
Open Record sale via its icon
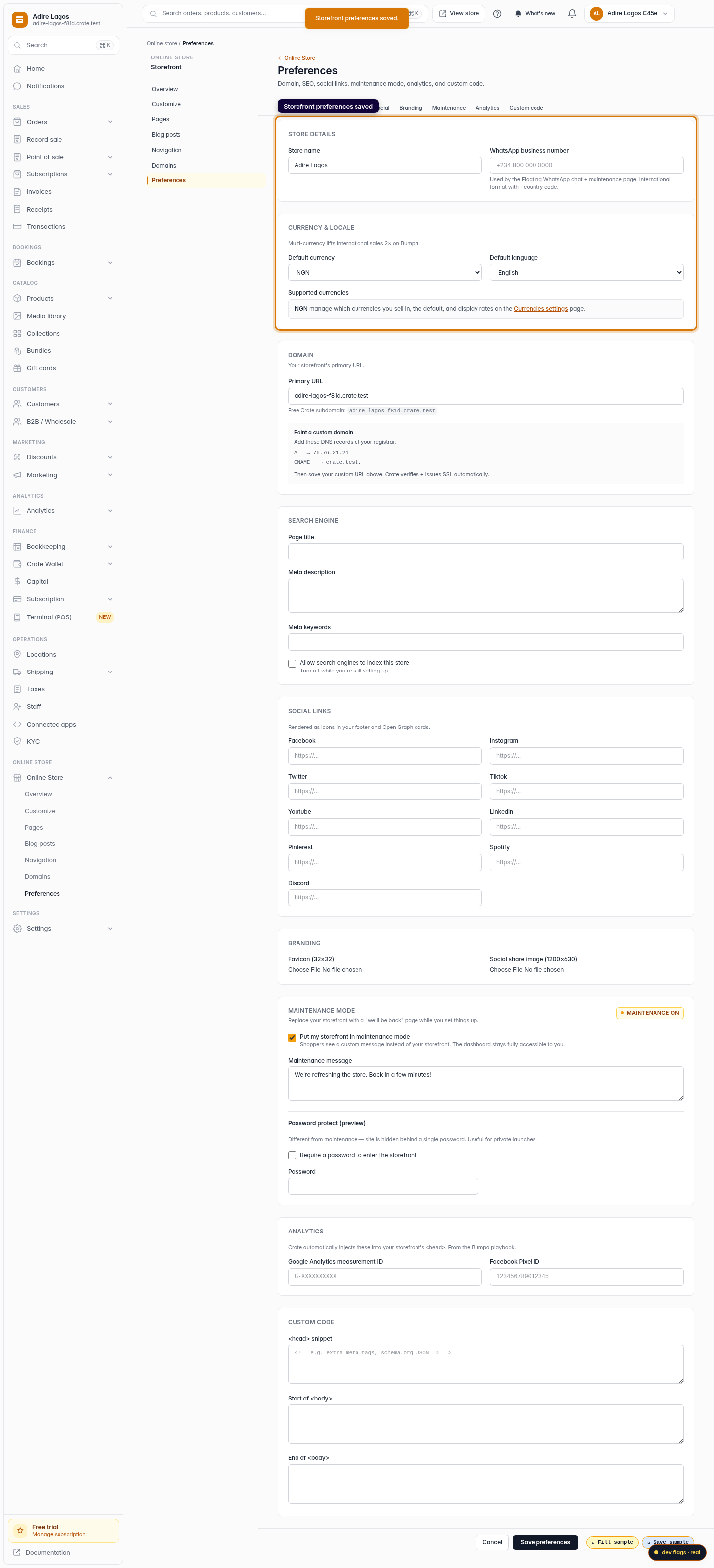click(x=17, y=139)
